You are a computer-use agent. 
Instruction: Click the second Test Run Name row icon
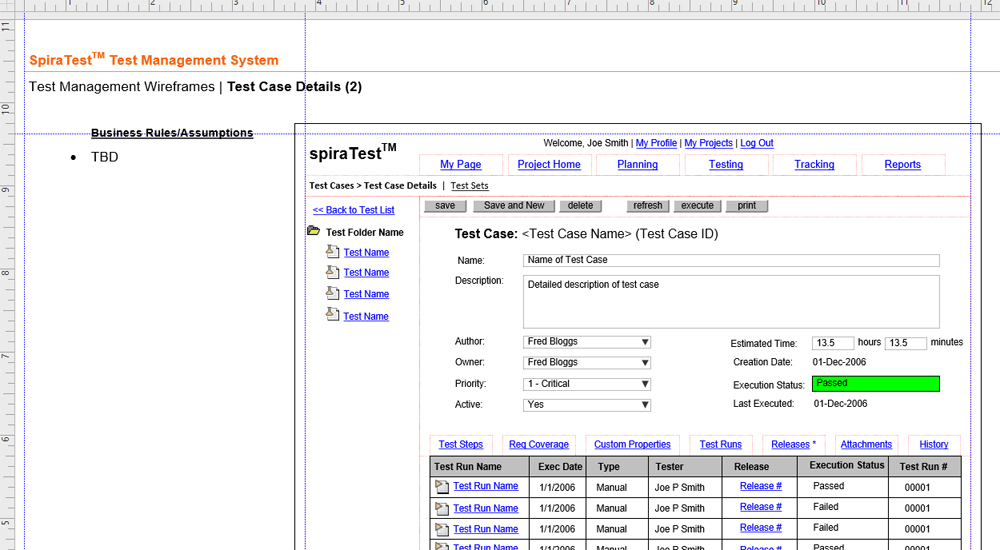tap(442, 509)
